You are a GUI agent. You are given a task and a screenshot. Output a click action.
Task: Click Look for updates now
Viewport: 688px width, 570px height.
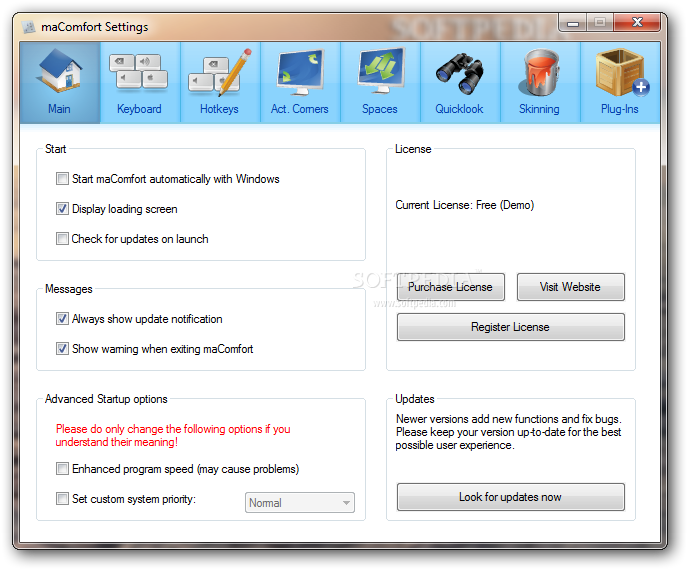(x=511, y=497)
